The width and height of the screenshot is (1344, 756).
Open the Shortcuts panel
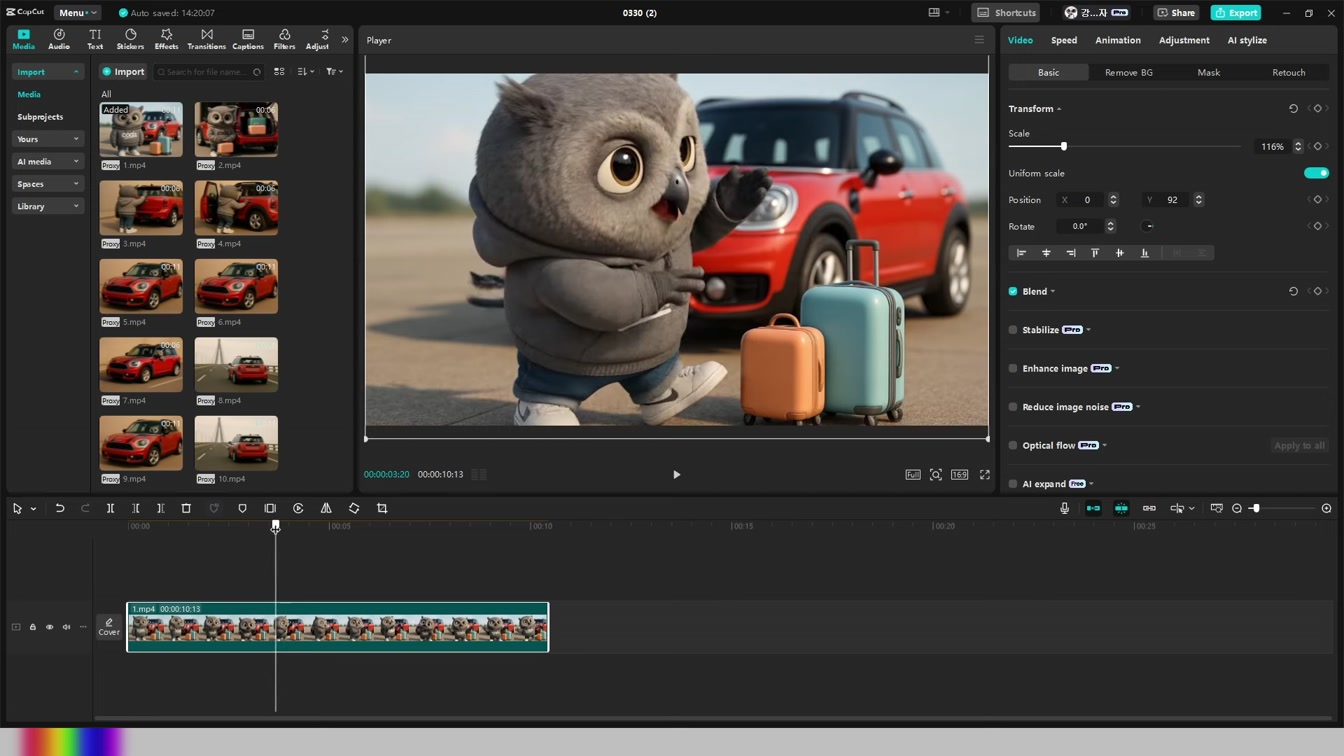[x=1006, y=13]
